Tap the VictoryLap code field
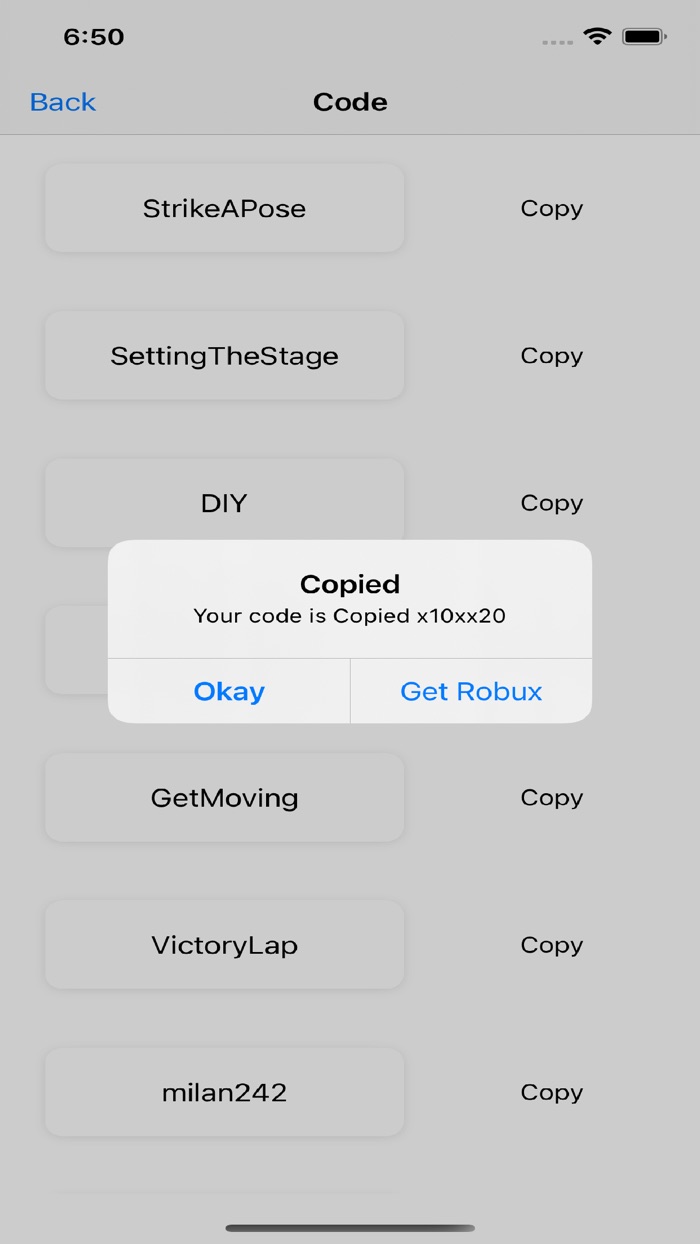The image size is (700, 1244). 224,944
